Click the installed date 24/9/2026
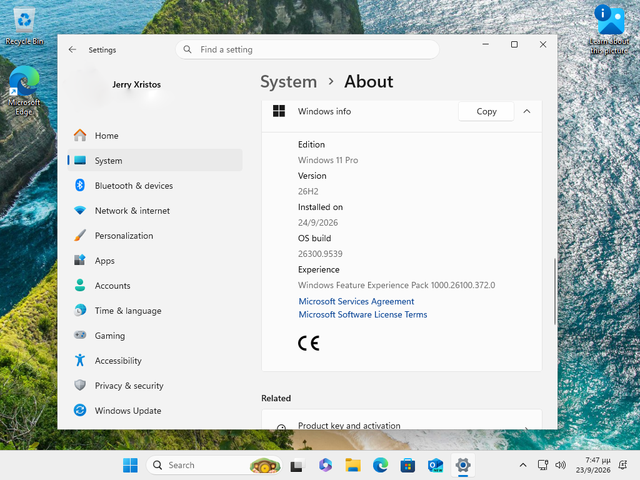This screenshot has height=480, width=640. click(318, 222)
